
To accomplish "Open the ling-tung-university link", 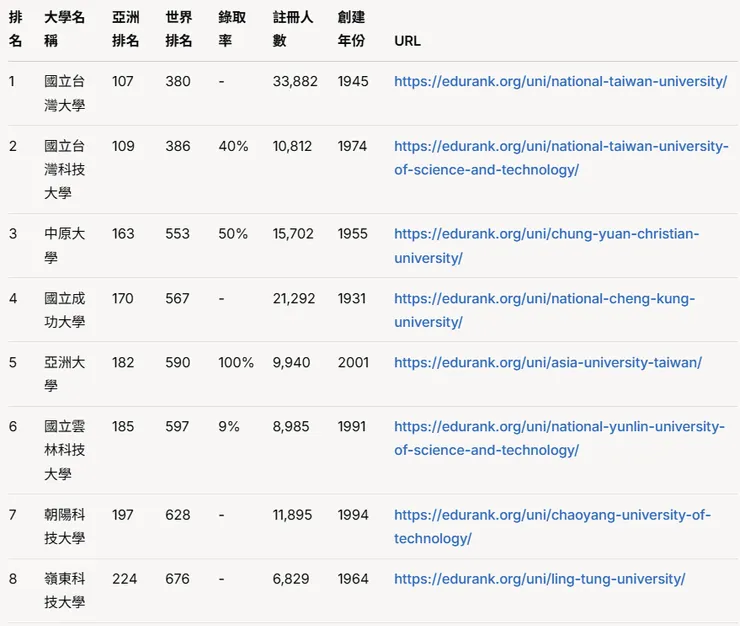I will [x=539, y=579].
